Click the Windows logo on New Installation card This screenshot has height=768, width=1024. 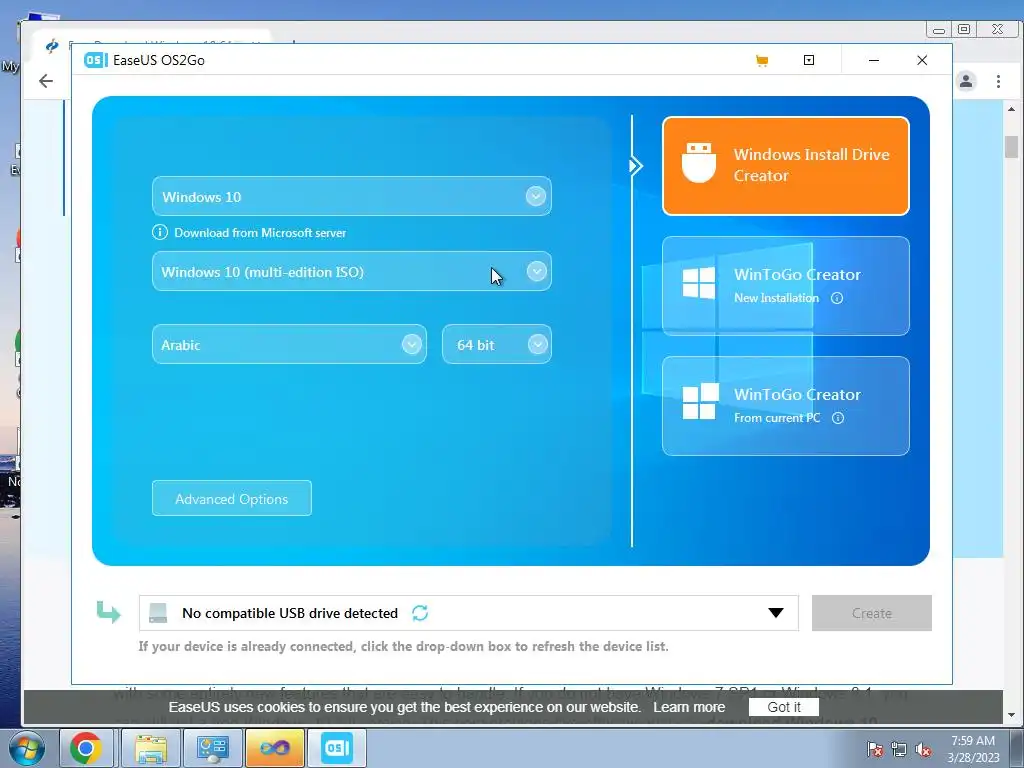[x=699, y=283]
